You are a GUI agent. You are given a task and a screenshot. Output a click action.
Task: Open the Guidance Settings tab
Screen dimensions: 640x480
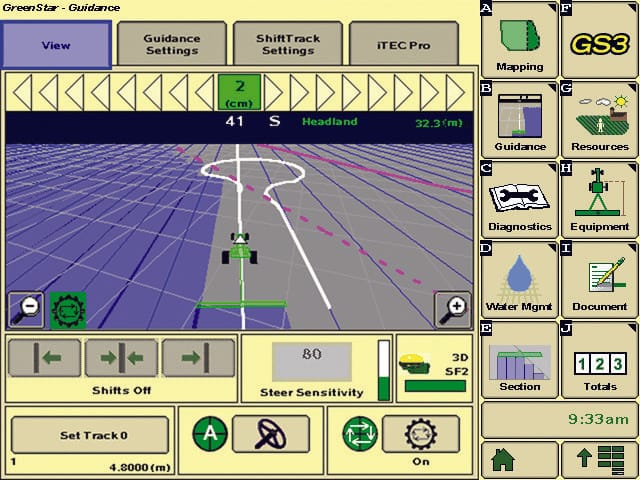pos(172,44)
